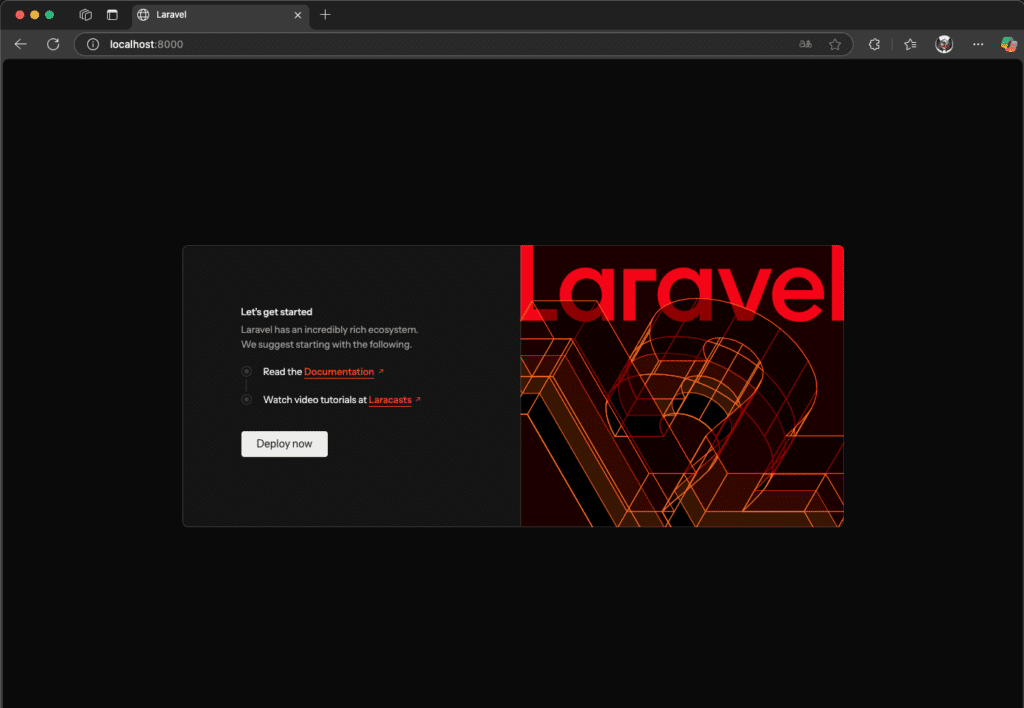The height and width of the screenshot is (708, 1024).
Task: Open the site information icon in address bar
Action: pyautogui.click(x=93, y=44)
